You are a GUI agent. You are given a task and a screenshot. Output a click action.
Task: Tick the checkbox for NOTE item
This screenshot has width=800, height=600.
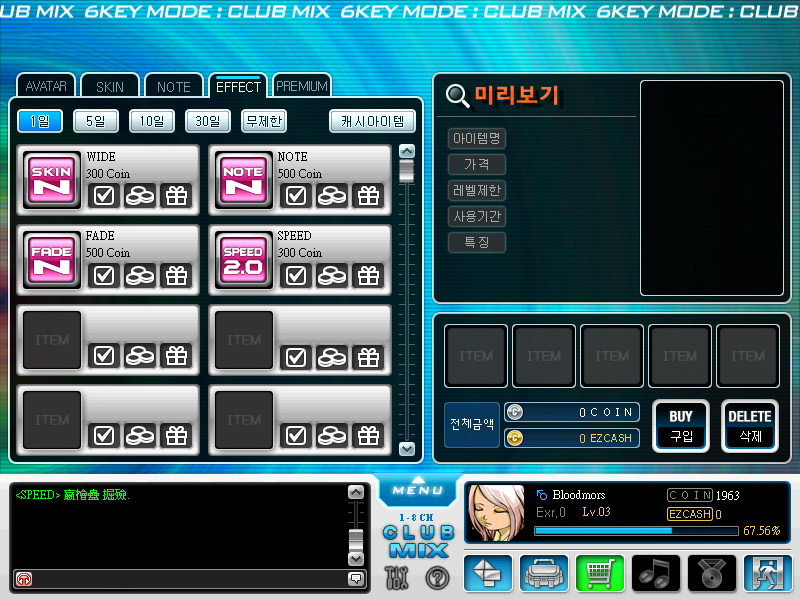click(x=296, y=196)
